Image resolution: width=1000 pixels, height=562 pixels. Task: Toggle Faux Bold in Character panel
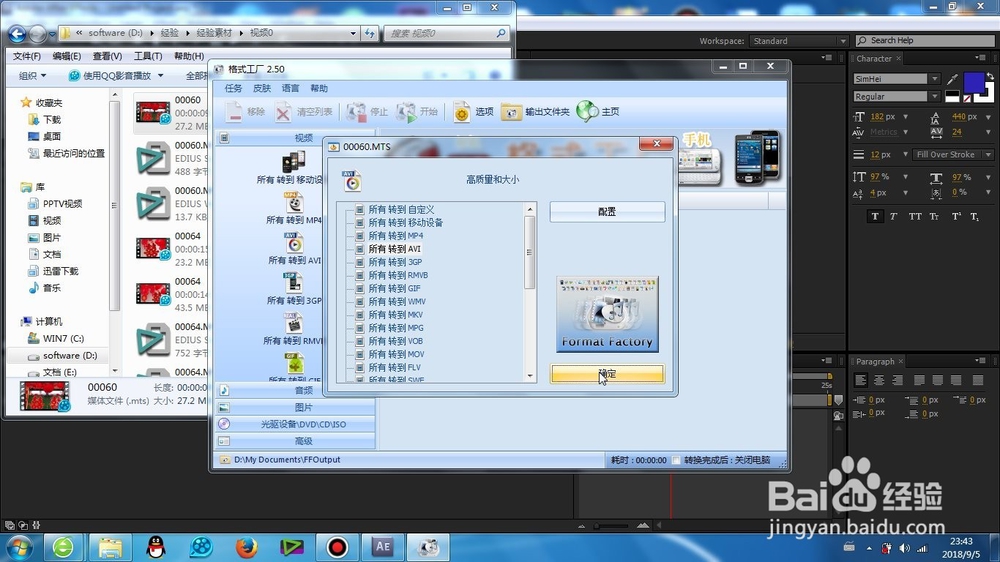coord(875,216)
